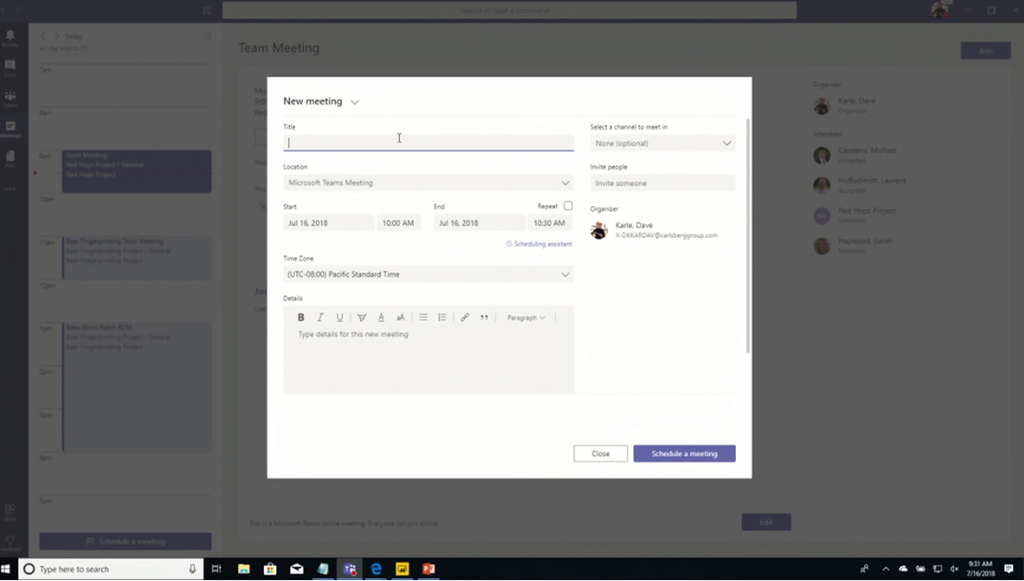
Task: Insert a numbered list
Action: tap(441, 317)
